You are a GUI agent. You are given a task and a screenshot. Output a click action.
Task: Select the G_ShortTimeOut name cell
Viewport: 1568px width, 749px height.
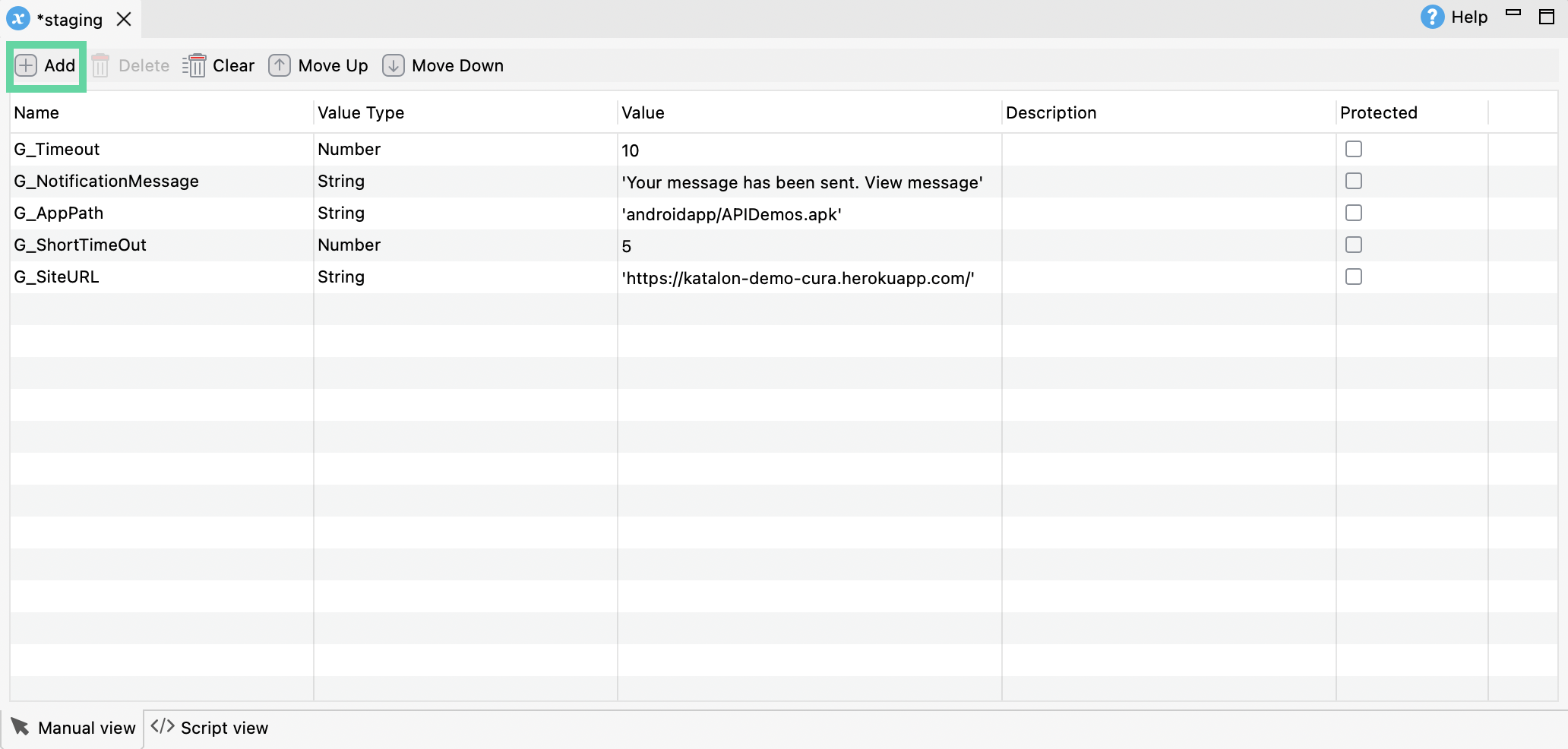coord(162,245)
